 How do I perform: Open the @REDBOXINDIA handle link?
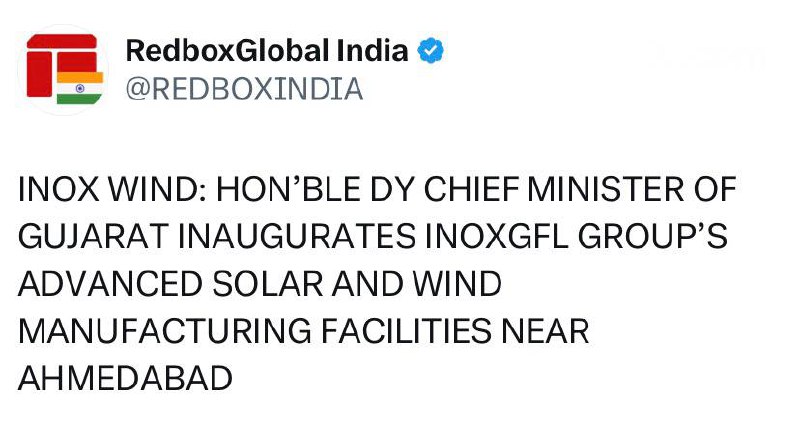pyautogui.click(x=243, y=89)
